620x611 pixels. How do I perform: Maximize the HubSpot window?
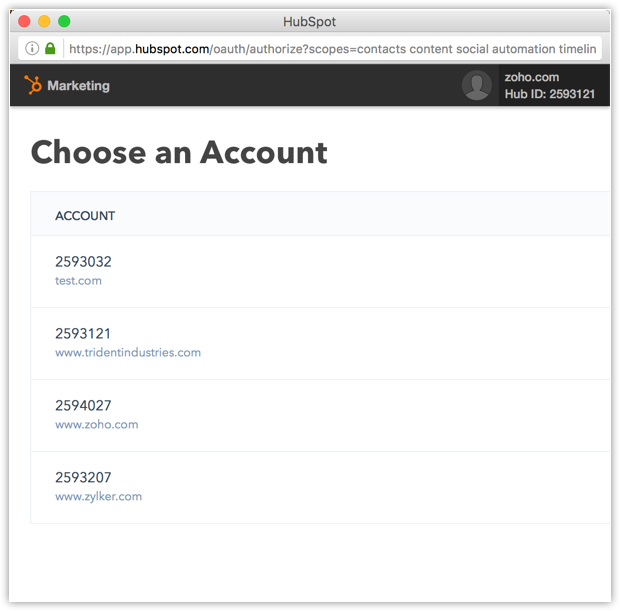coord(64,21)
